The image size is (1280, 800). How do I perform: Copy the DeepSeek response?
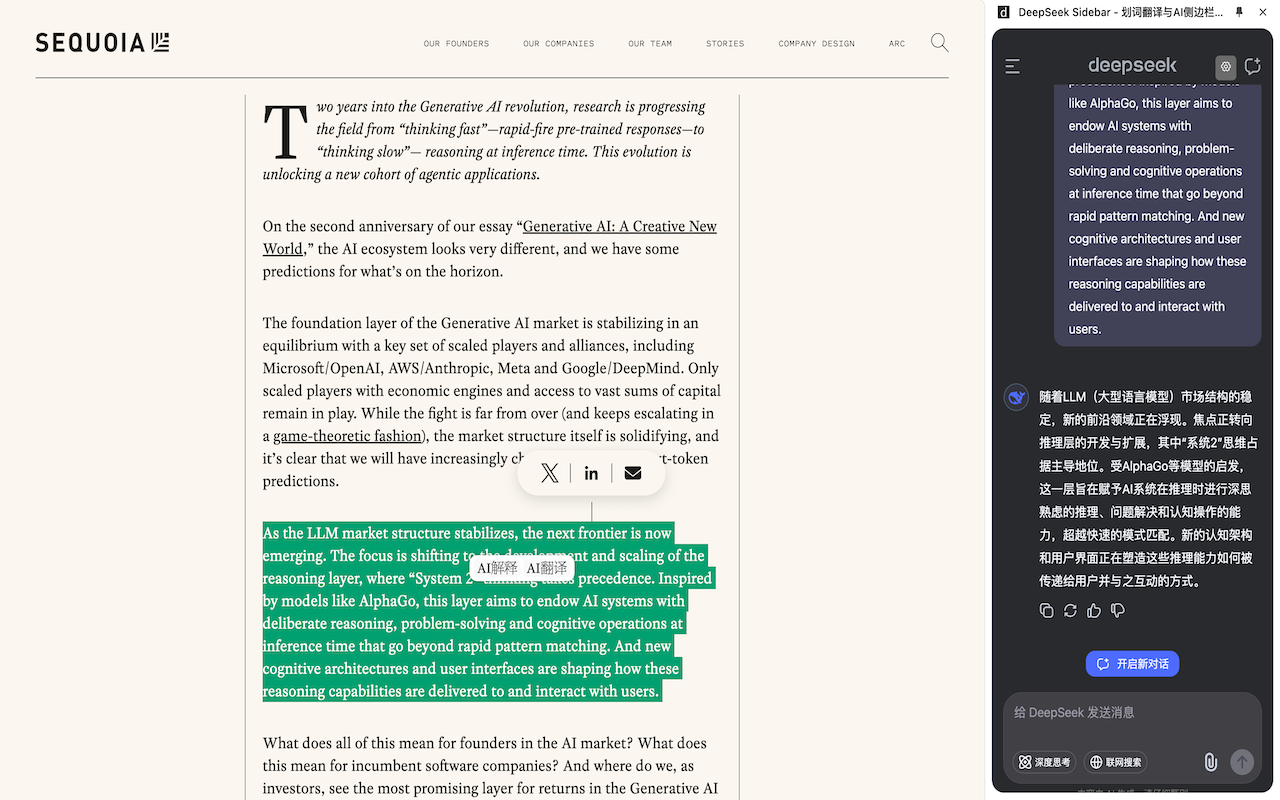1046,610
